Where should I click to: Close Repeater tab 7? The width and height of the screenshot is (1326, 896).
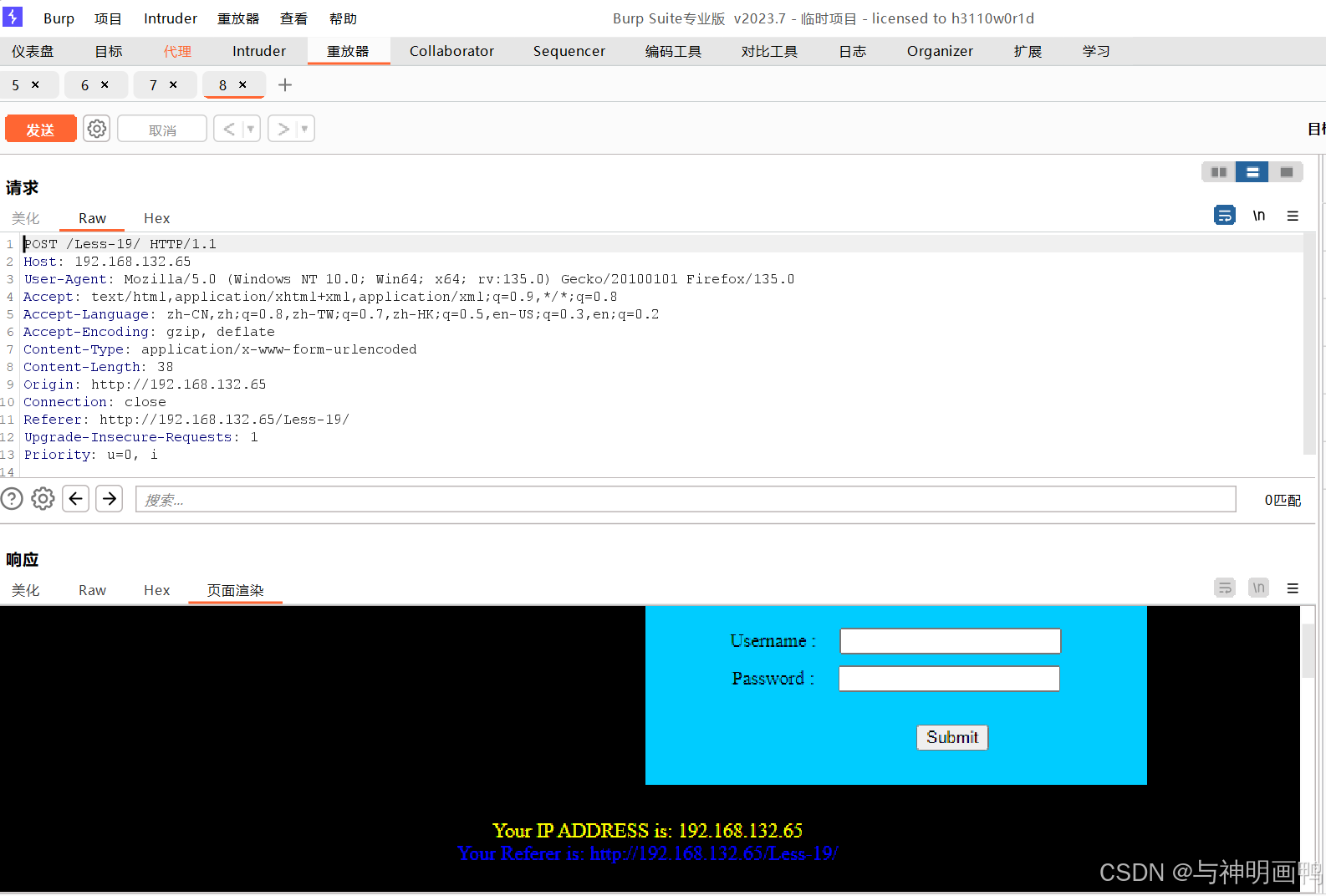[x=173, y=84]
